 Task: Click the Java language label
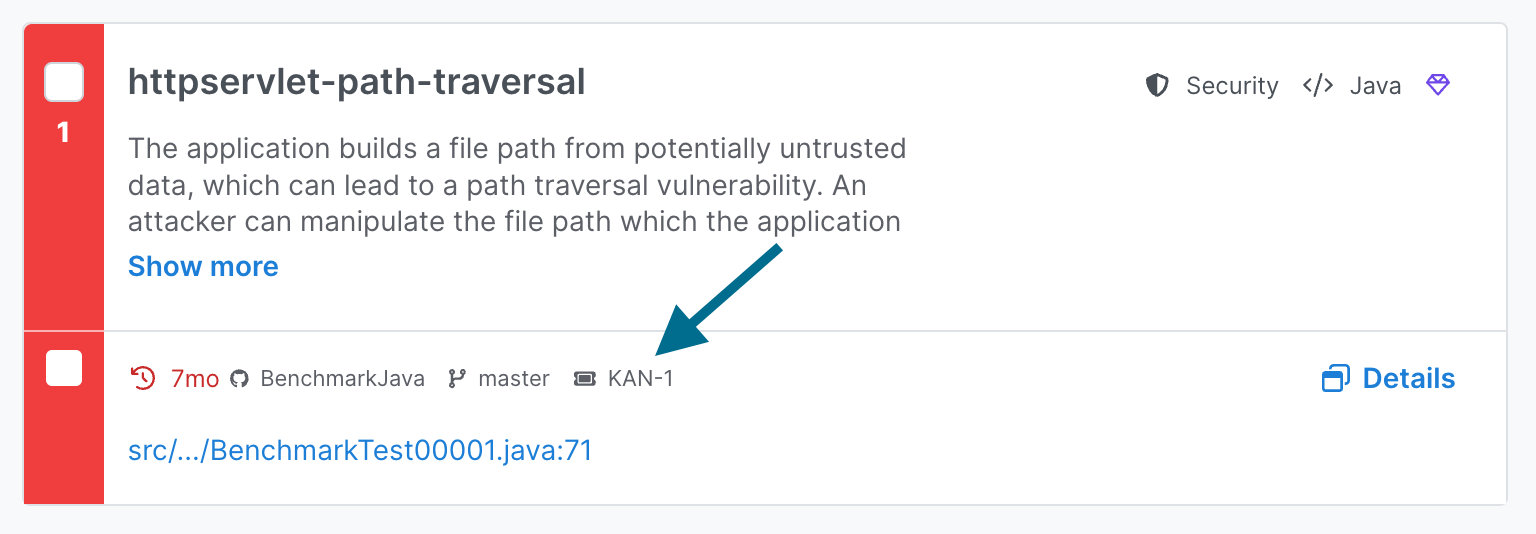click(x=1375, y=86)
